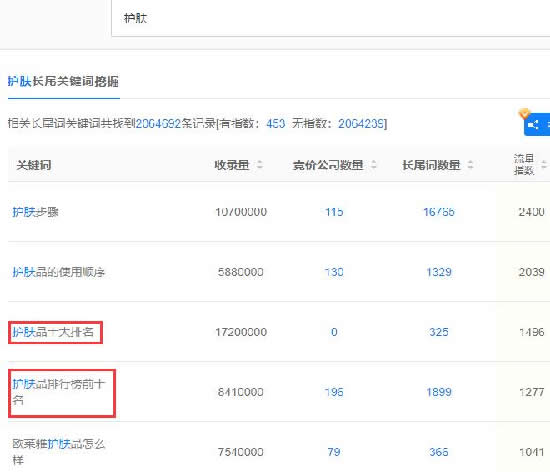Sort by 流量指数 column arrows
This screenshot has width=550, height=472.
coord(544,164)
